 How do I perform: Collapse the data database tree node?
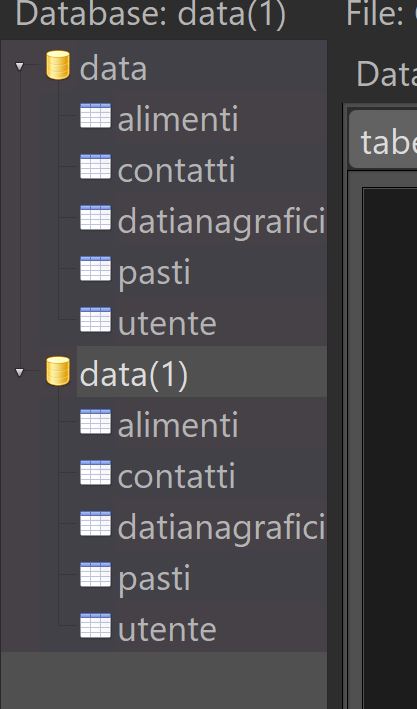click(19, 66)
